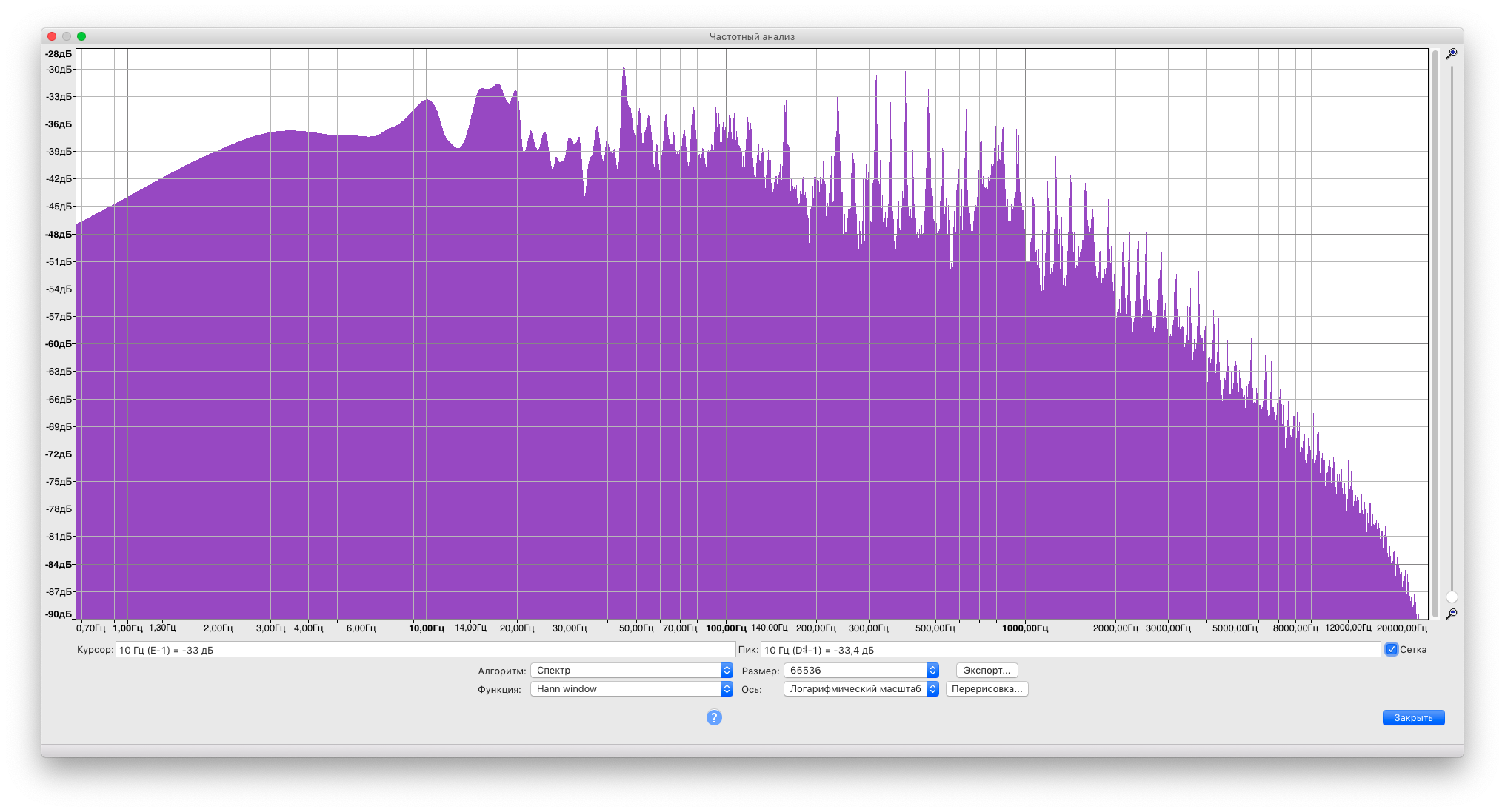The height and width of the screenshot is (812, 1505).
Task: Expand the Ось dropdown with Логарифмический масштаб
Action: click(x=861, y=688)
